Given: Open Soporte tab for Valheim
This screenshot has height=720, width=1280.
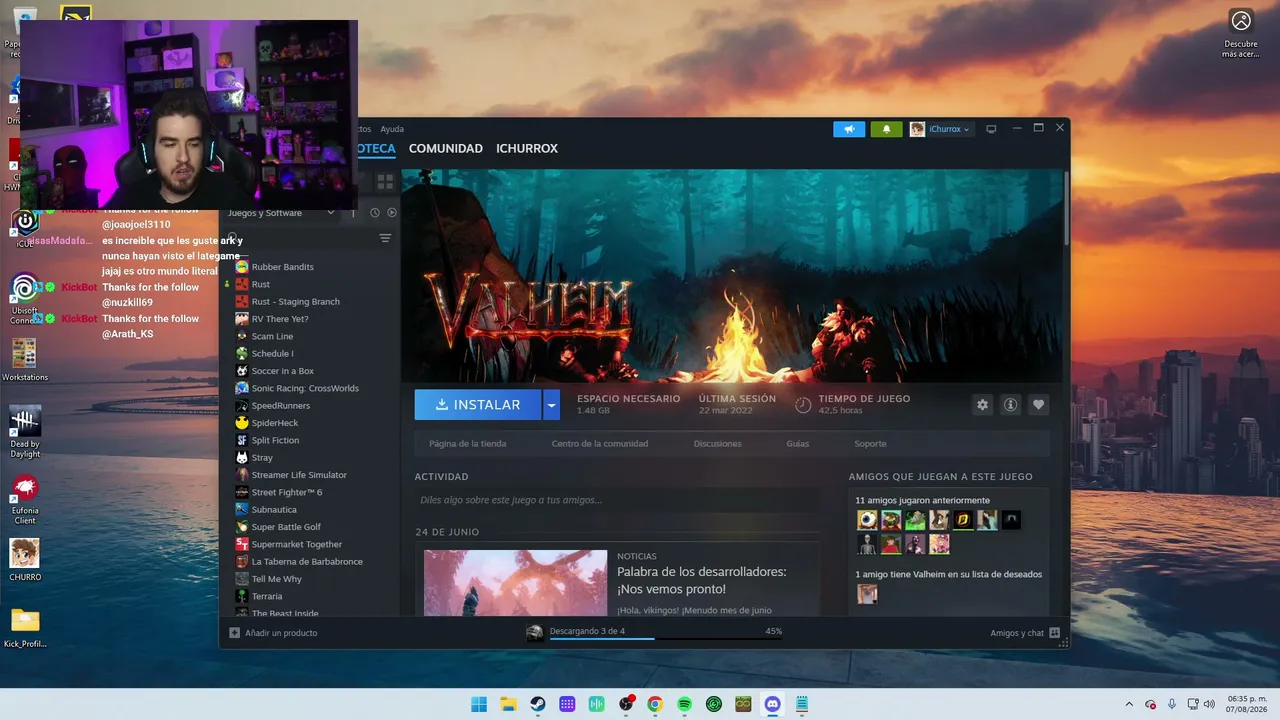Looking at the screenshot, I should [x=870, y=444].
